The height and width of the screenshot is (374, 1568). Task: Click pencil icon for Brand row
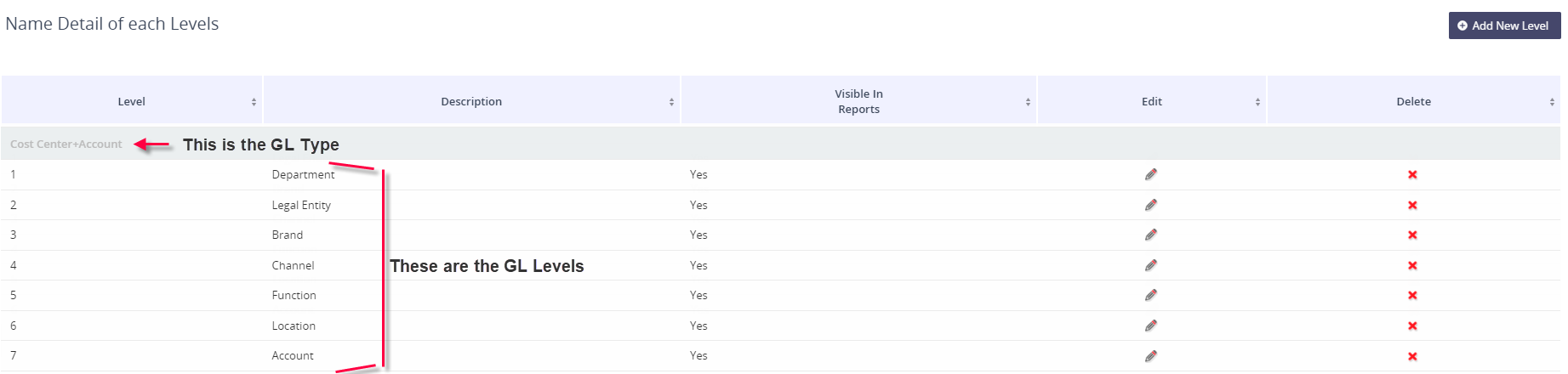pos(1151,235)
